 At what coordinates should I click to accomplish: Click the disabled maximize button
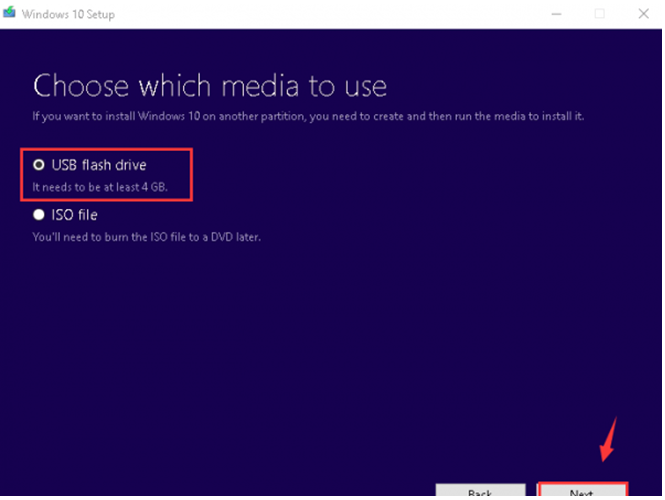[600, 14]
